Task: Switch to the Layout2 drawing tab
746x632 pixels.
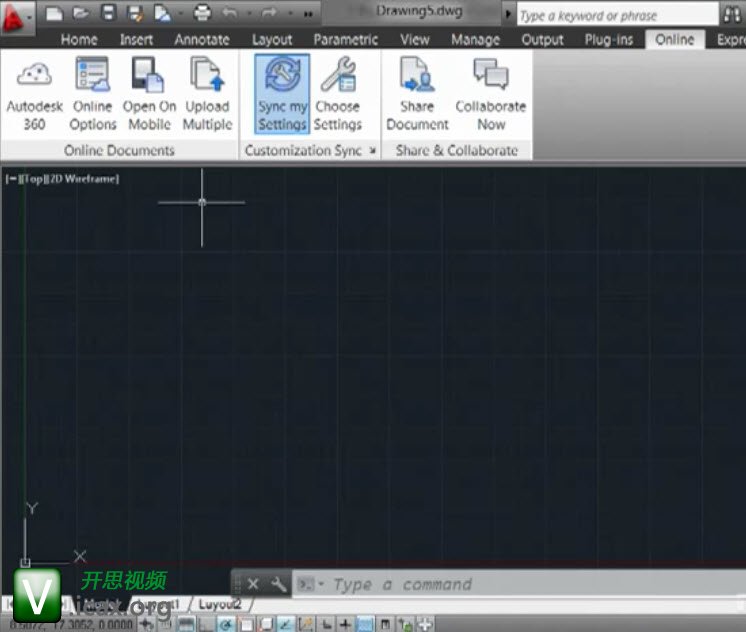Action: [220, 604]
